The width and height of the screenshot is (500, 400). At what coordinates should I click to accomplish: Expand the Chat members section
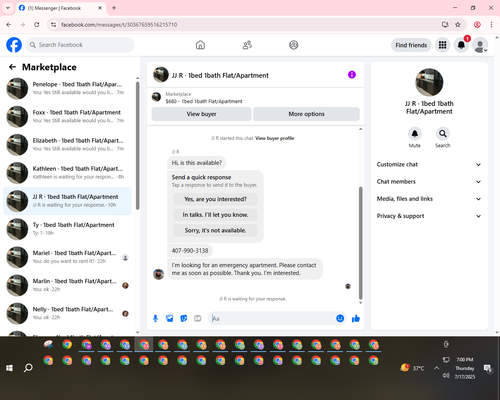coord(429,182)
